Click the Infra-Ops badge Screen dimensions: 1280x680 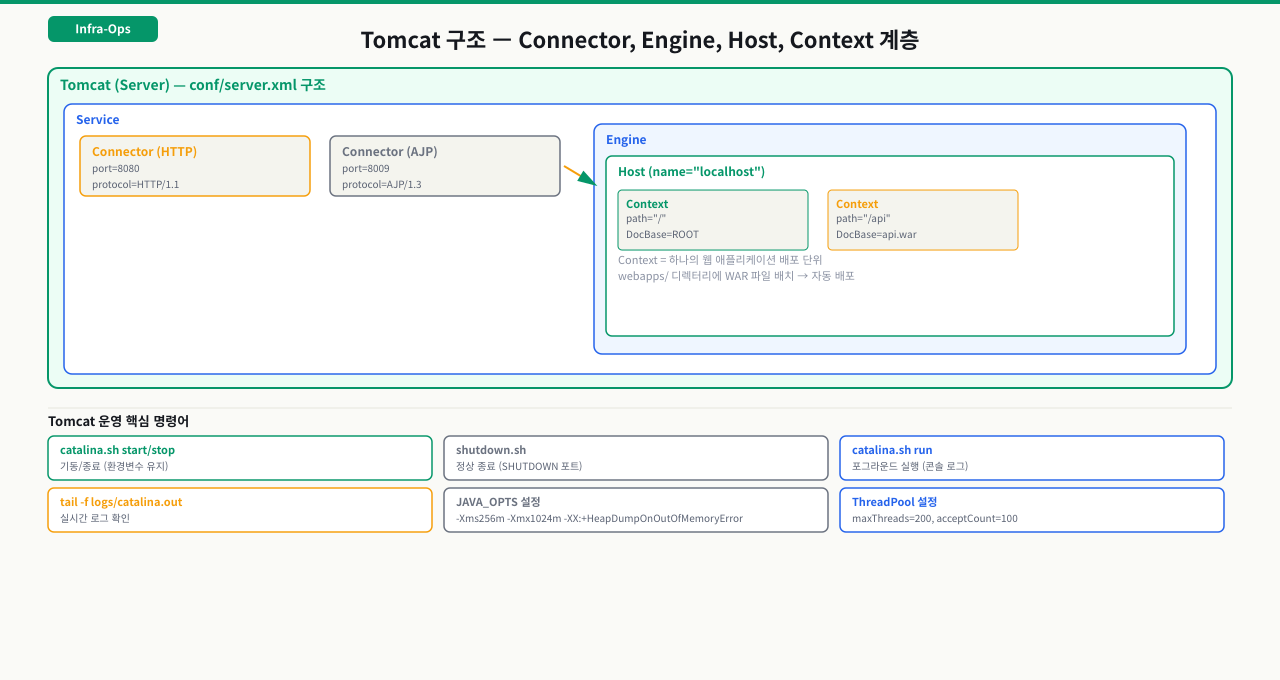(x=103, y=29)
